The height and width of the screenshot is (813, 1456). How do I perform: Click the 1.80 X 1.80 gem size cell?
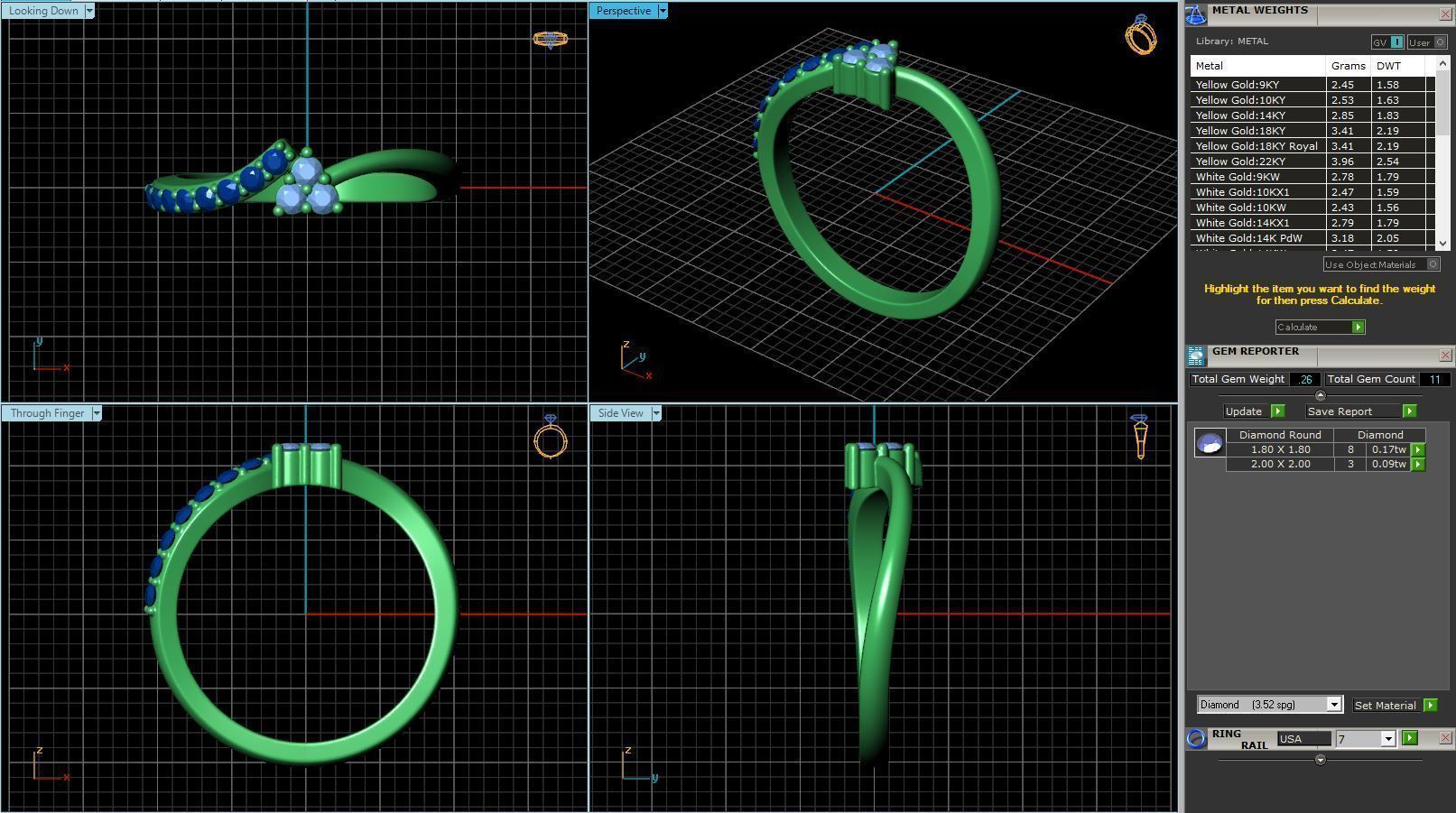pos(1280,449)
